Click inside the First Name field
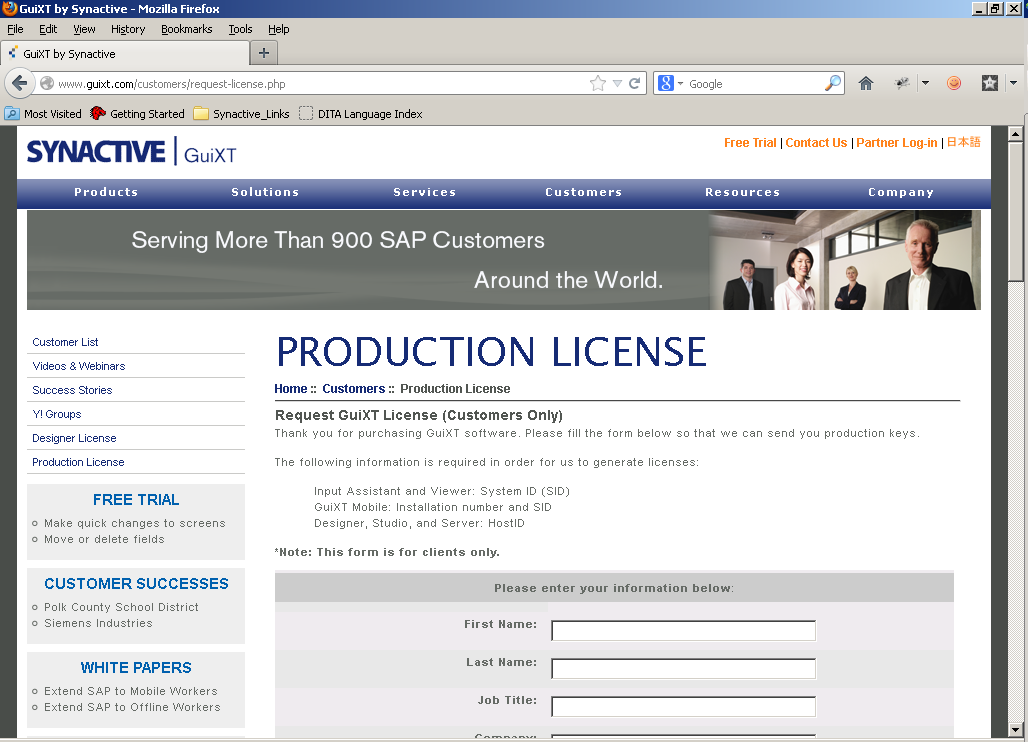The height and width of the screenshot is (742, 1028). point(683,631)
